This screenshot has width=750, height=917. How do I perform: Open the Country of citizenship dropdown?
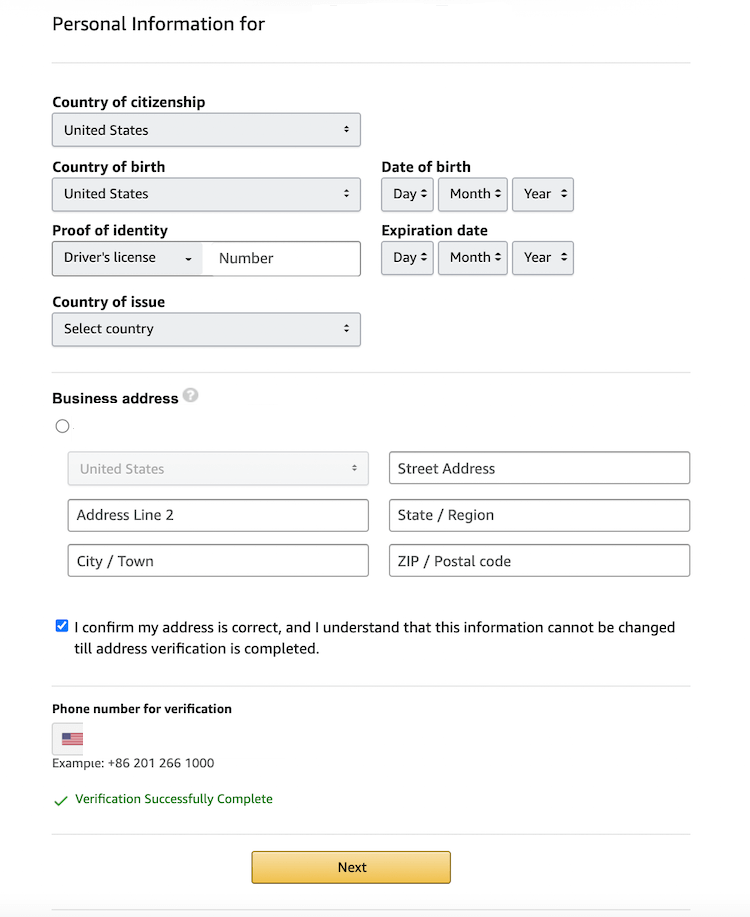coord(206,129)
